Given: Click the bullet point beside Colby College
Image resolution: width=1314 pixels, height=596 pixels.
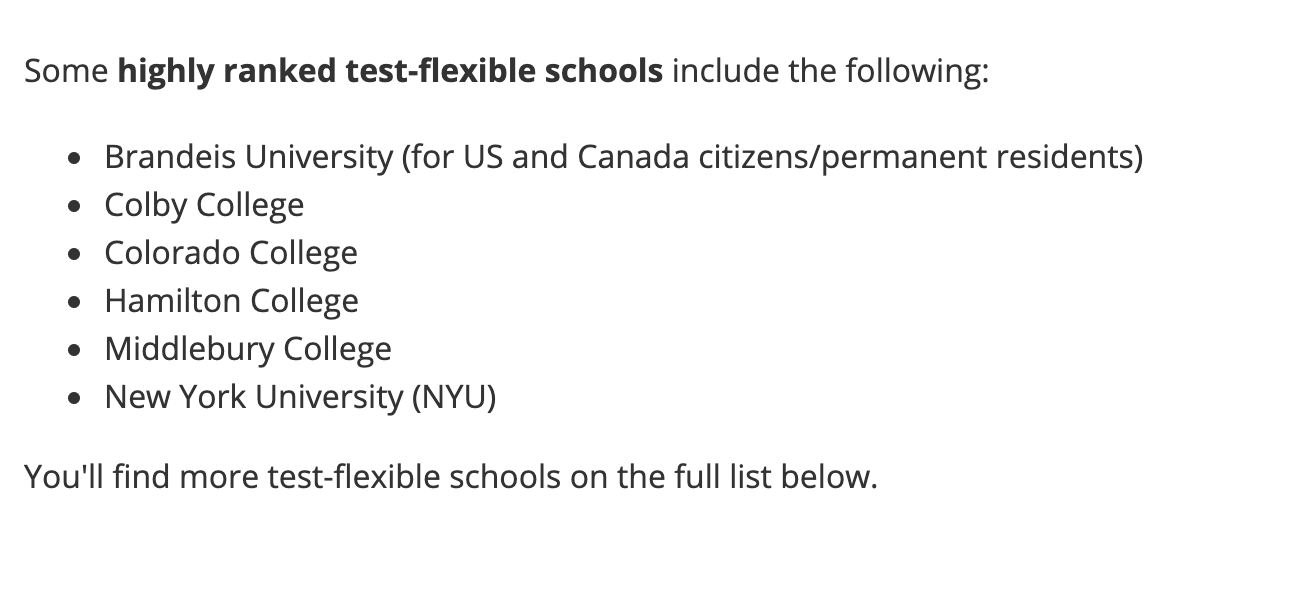Looking at the screenshot, I should coord(75,207).
